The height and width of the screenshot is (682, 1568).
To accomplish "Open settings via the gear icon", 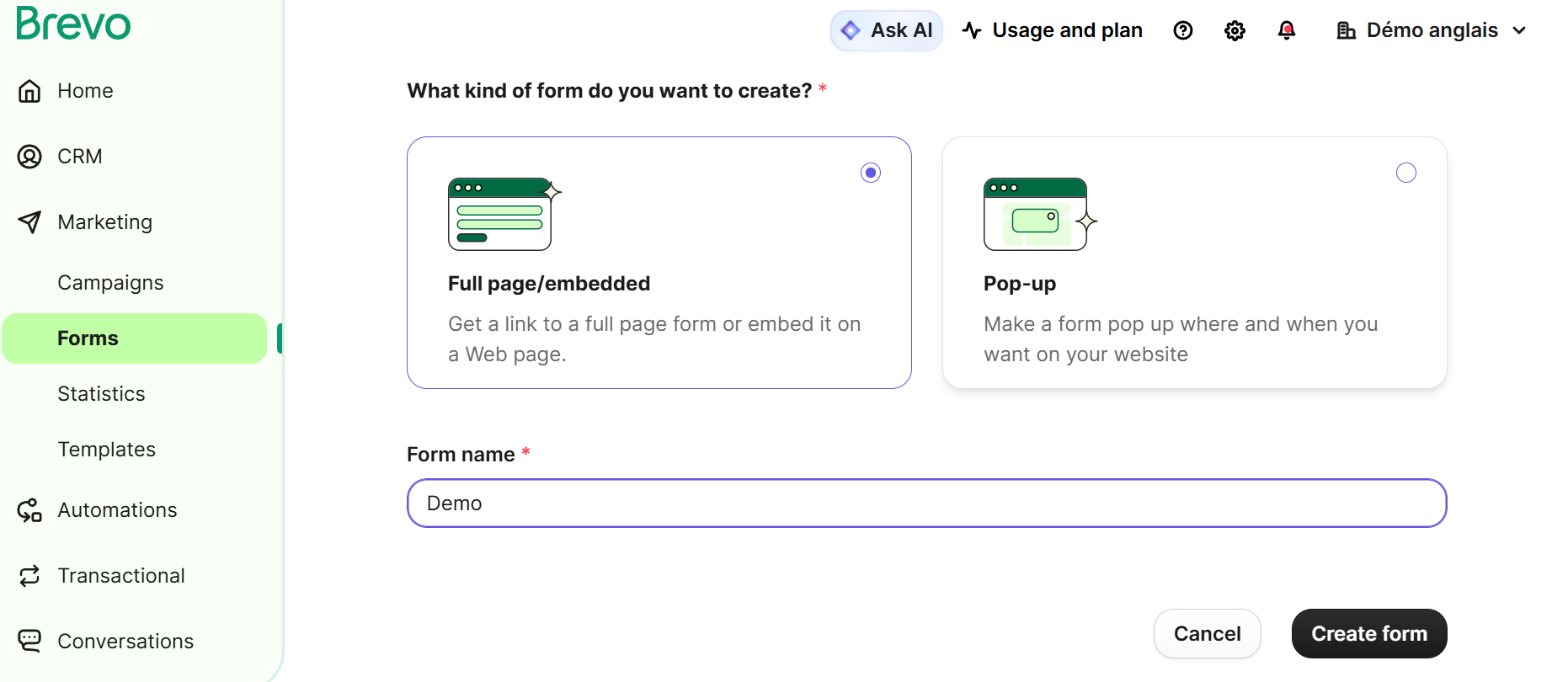I will point(1235,31).
